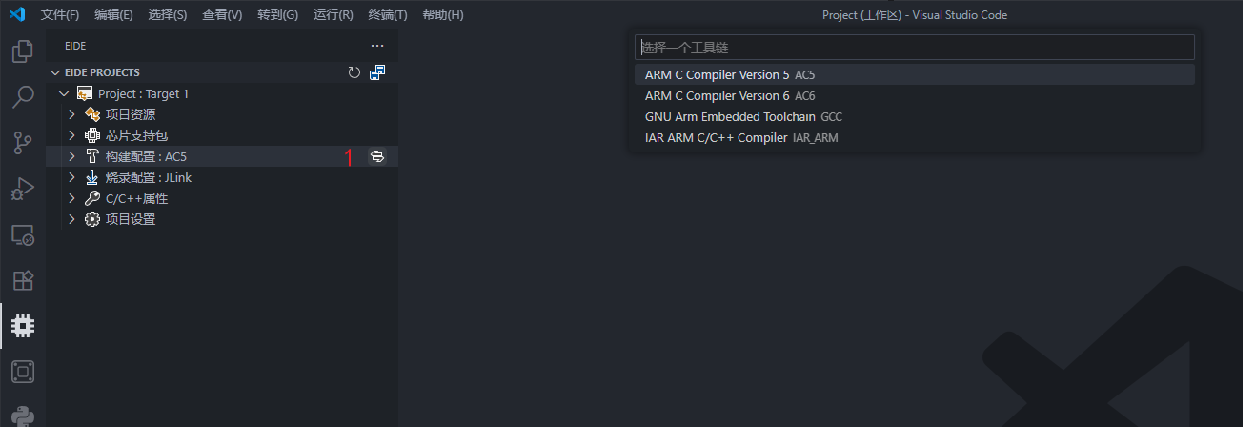
Task: Expand the 芯片支持包 tree node
Action: 72,136
